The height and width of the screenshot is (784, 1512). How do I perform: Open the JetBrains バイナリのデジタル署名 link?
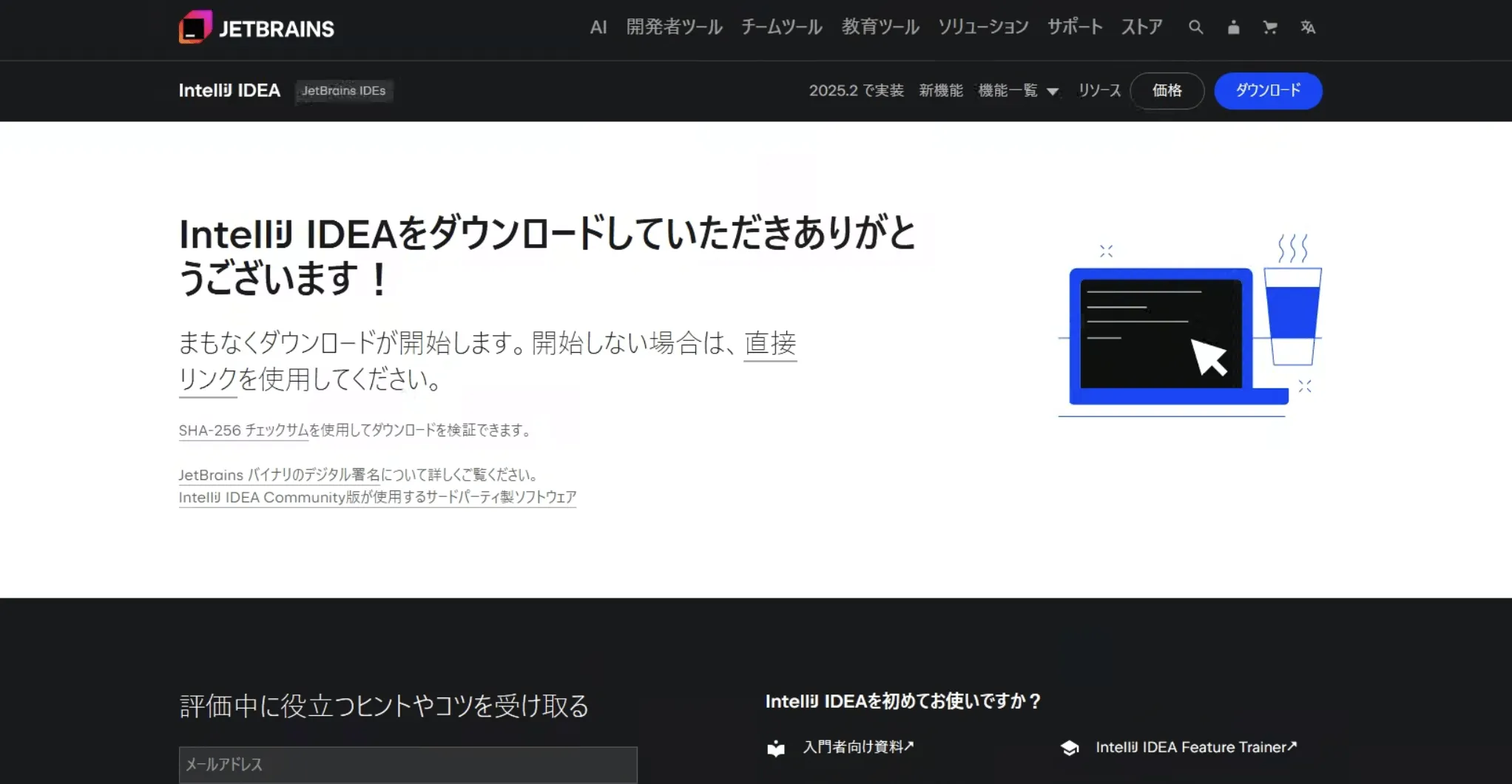[280, 475]
